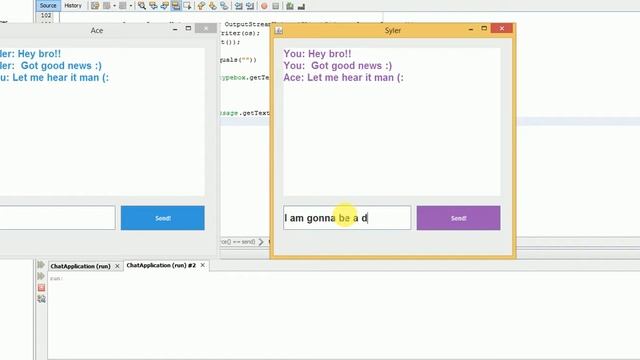640x360 pixels.
Task: Switch to the Source view tab
Action: 48,6
